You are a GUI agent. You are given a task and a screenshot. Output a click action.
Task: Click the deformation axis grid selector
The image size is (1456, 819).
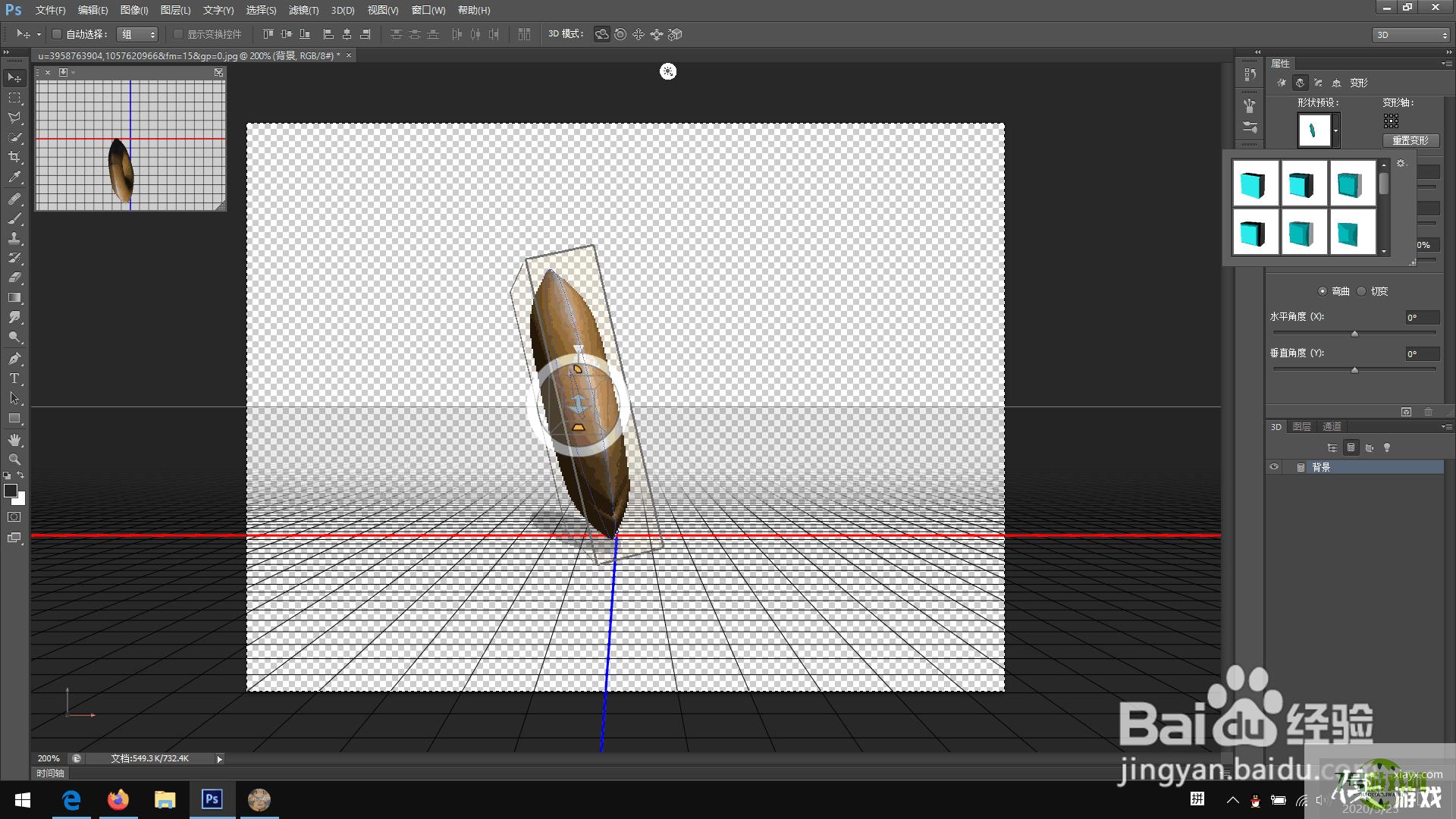(1391, 121)
